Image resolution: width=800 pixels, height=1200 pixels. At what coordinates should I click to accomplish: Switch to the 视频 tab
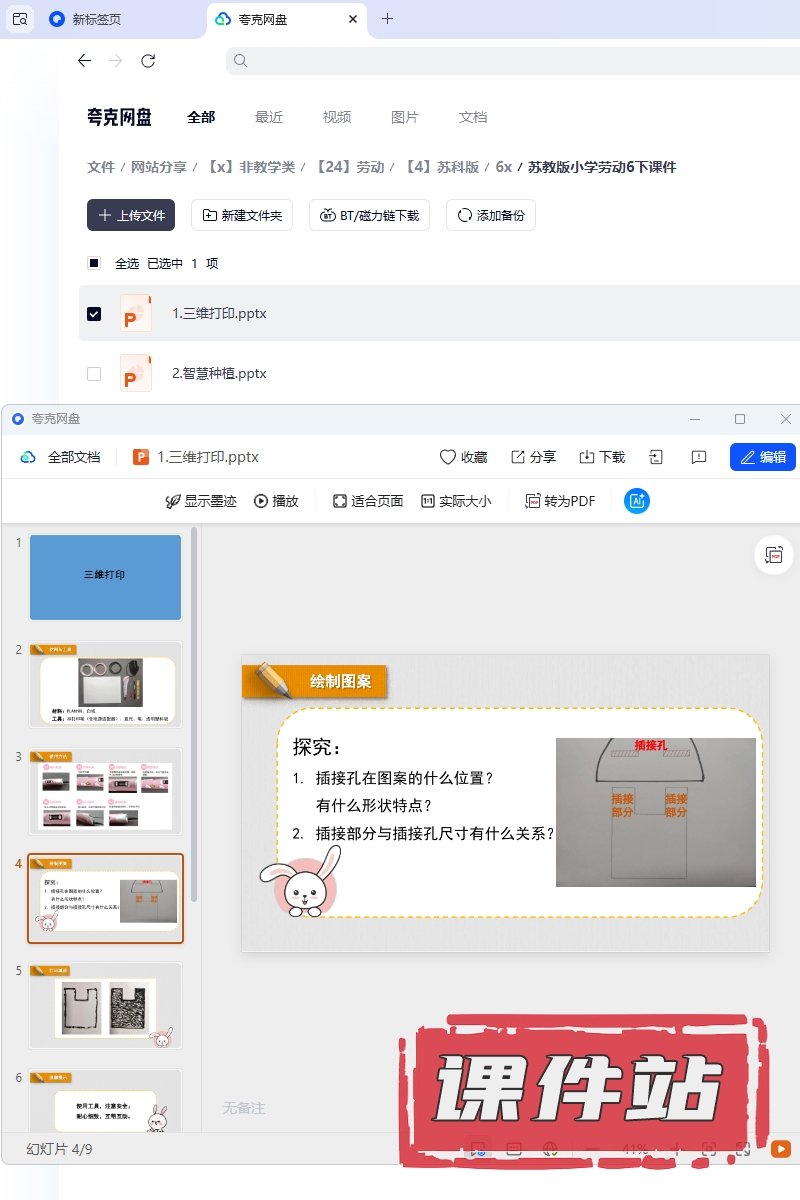[x=337, y=117]
